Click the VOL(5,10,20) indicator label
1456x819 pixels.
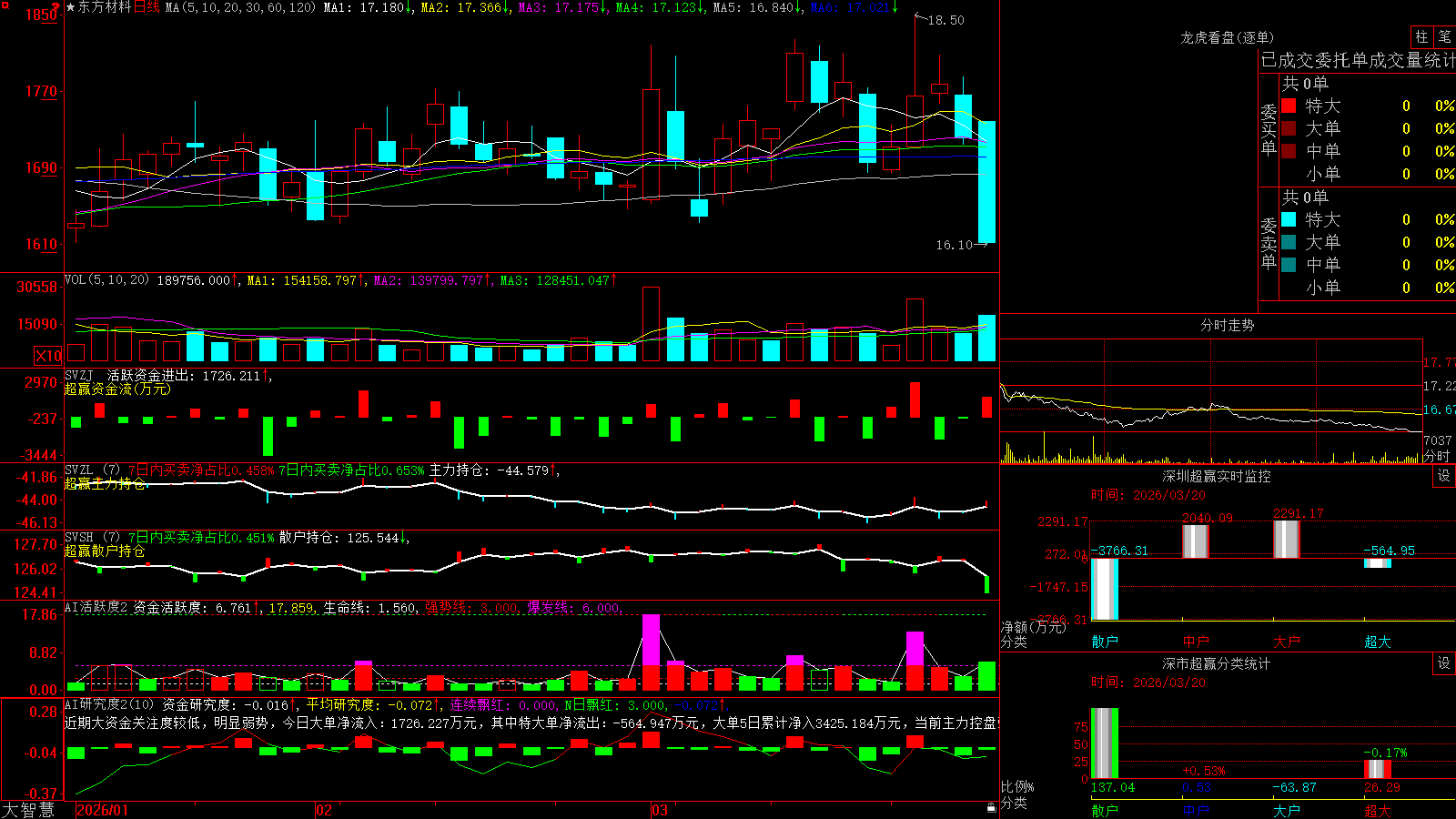pos(106,279)
